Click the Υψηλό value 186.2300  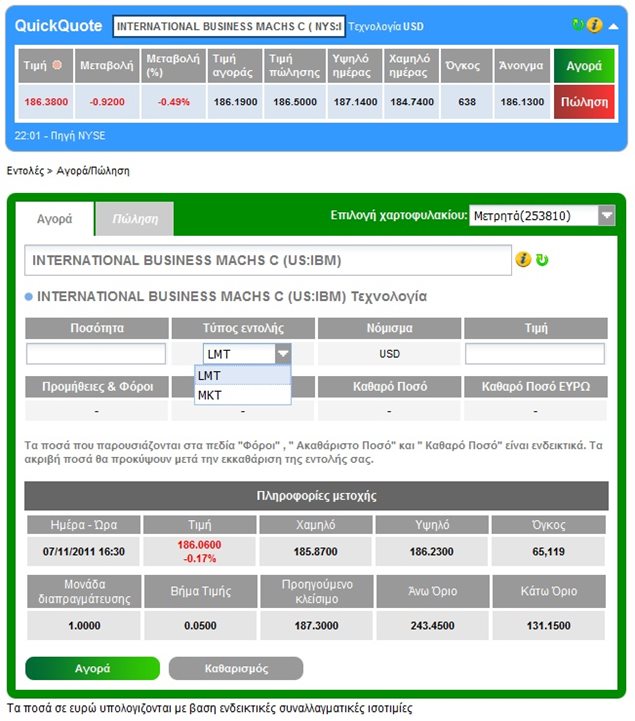tap(431, 551)
